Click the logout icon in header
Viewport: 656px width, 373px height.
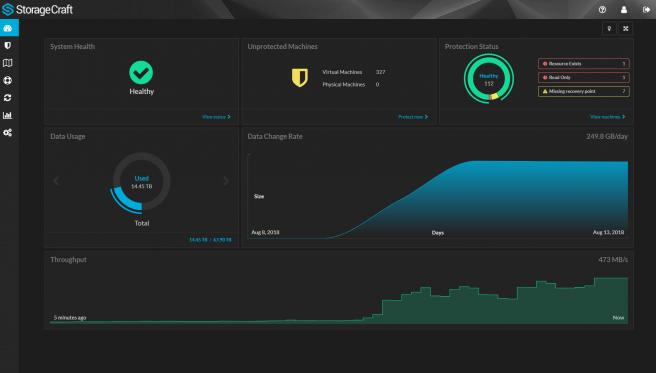[646, 10]
